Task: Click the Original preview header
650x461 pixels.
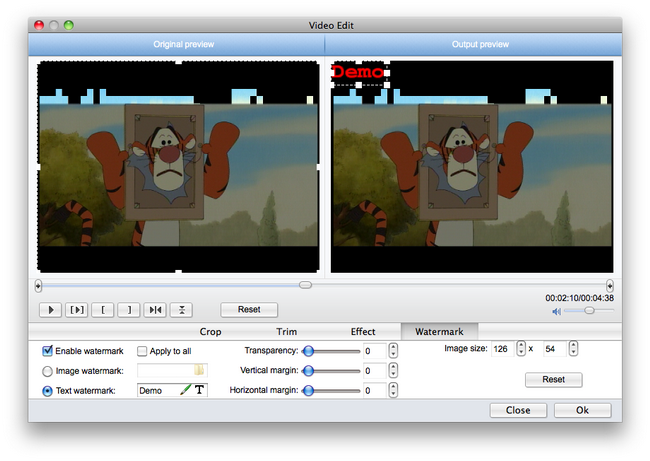Action: [184, 44]
